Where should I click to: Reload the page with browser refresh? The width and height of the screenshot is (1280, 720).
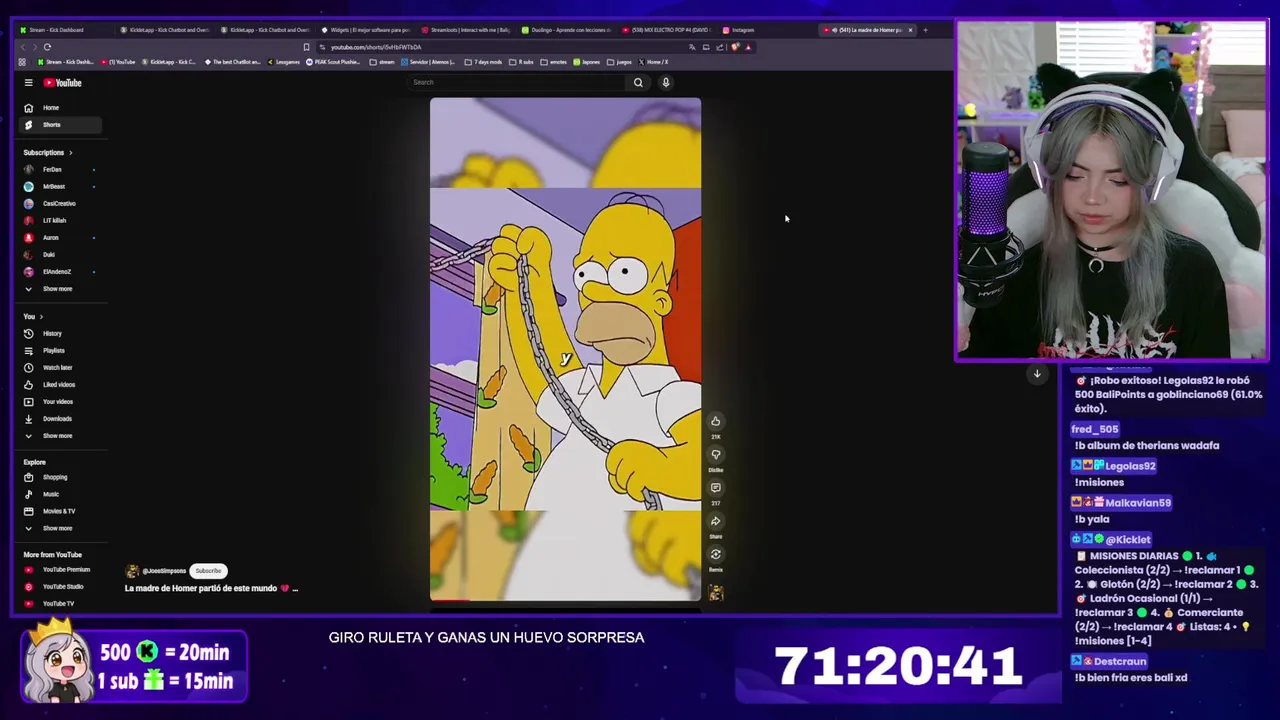click(x=47, y=47)
